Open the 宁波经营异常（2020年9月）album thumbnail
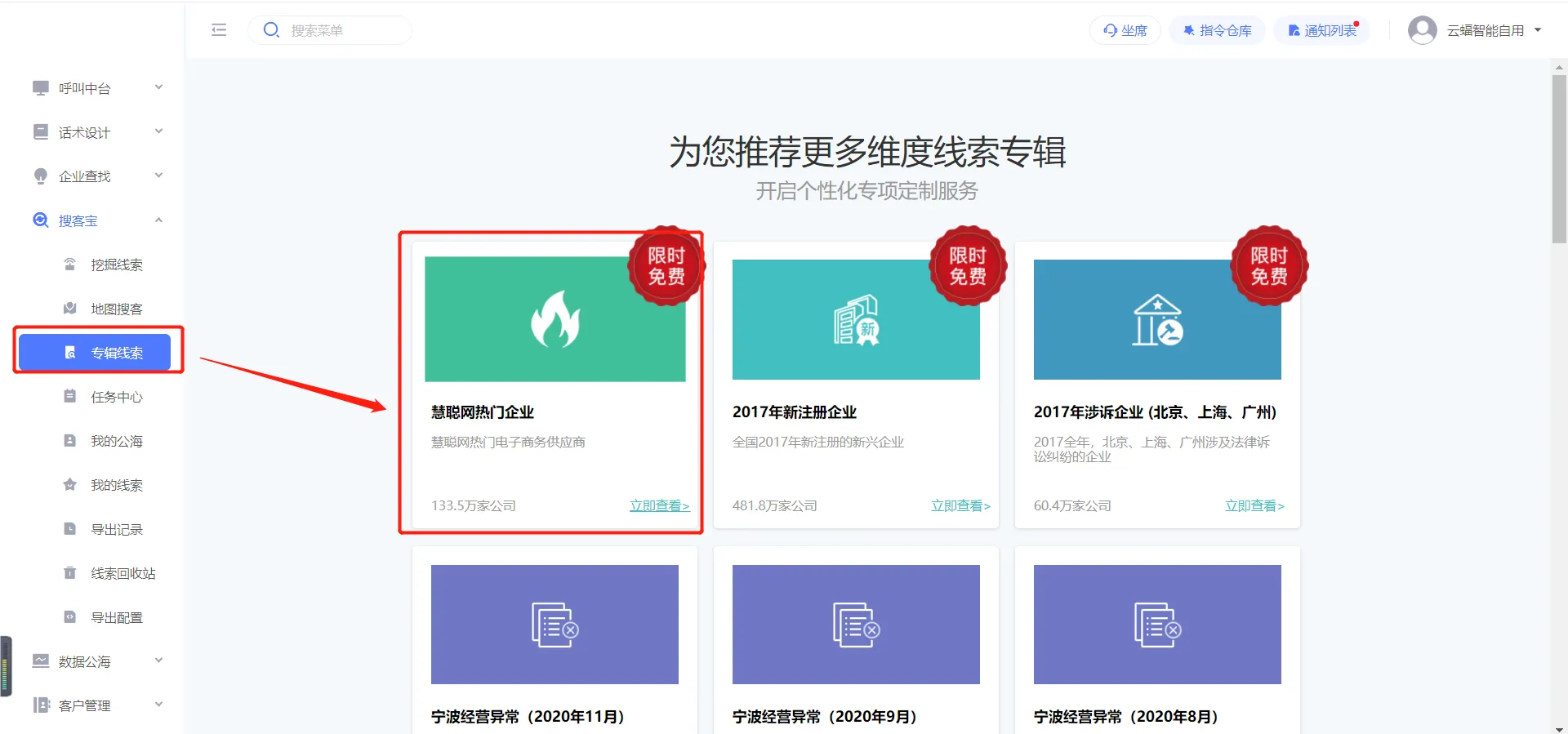 (x=856, y=625)
